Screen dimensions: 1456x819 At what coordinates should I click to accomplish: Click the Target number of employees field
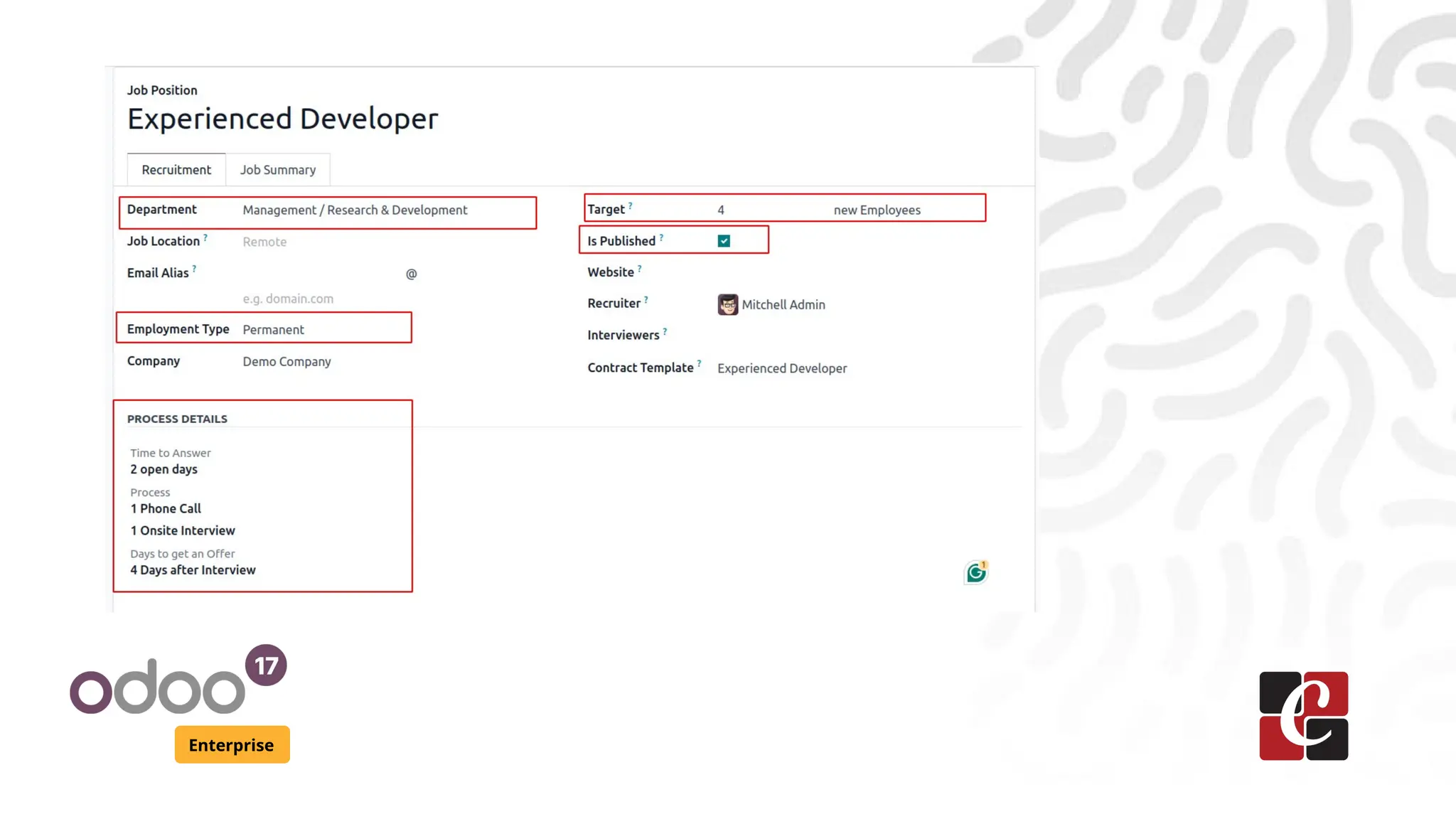tap(721, 210)
